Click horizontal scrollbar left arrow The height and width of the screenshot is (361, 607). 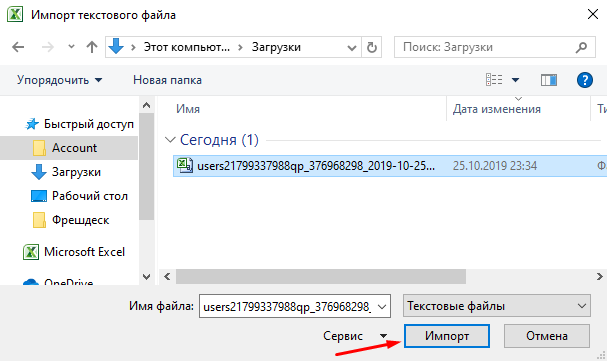(167, 277)
